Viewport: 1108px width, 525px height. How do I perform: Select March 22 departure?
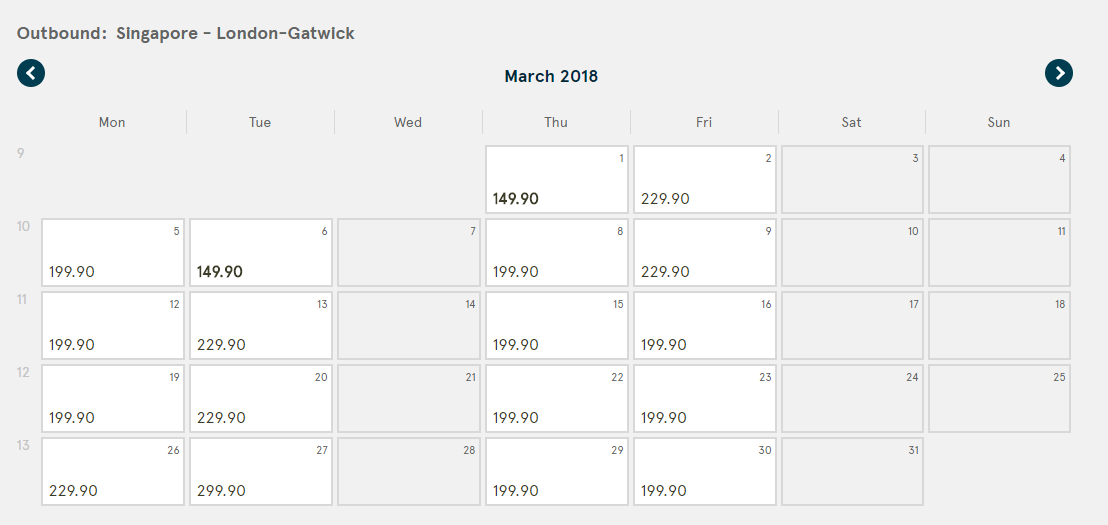pyautogui.click(x=557, y=398)
